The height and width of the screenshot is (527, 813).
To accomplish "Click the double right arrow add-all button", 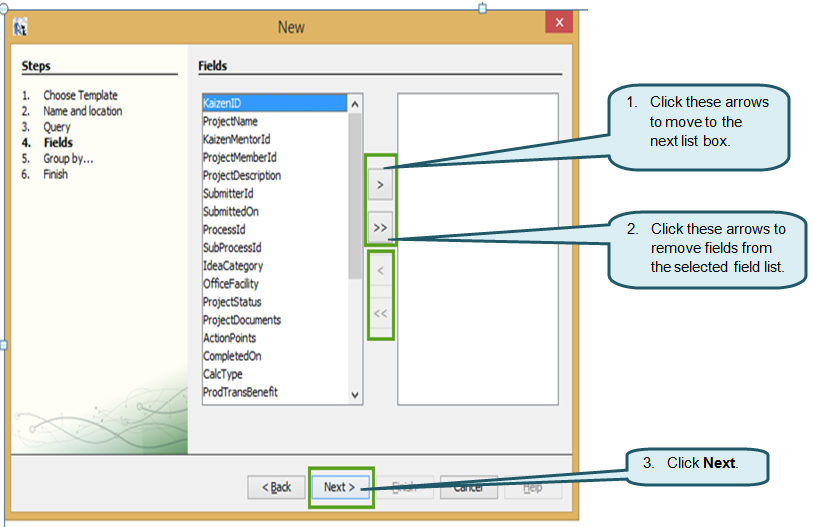I will (380, 227).
